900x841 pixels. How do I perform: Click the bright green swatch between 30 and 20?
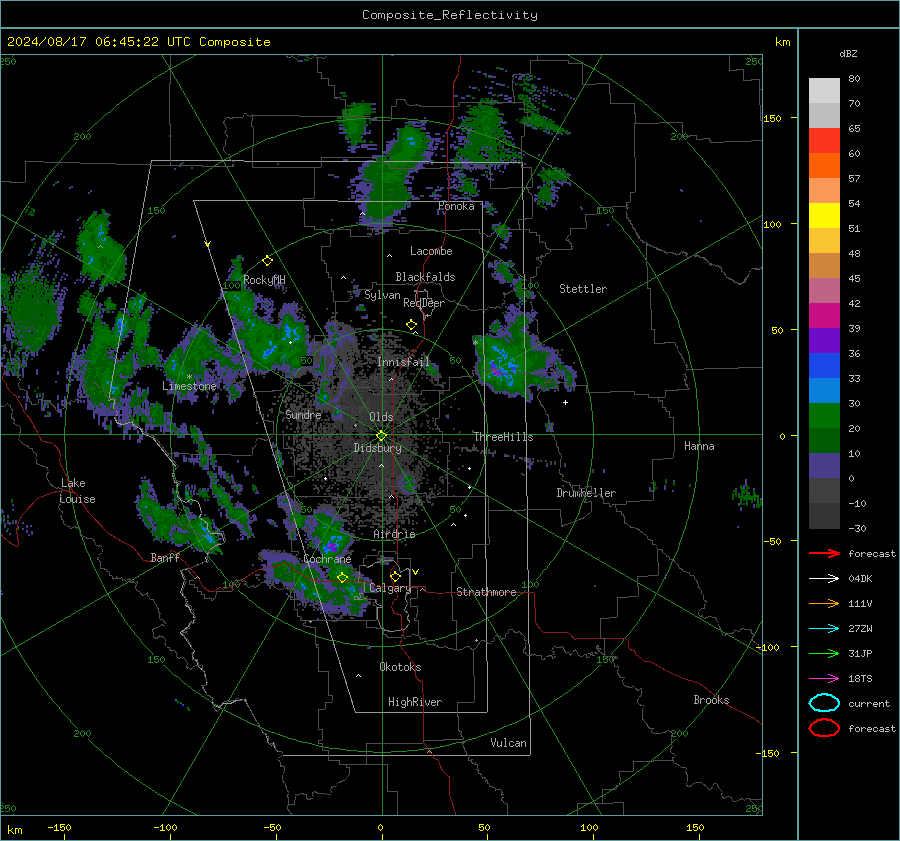click(x=824, y=416)
